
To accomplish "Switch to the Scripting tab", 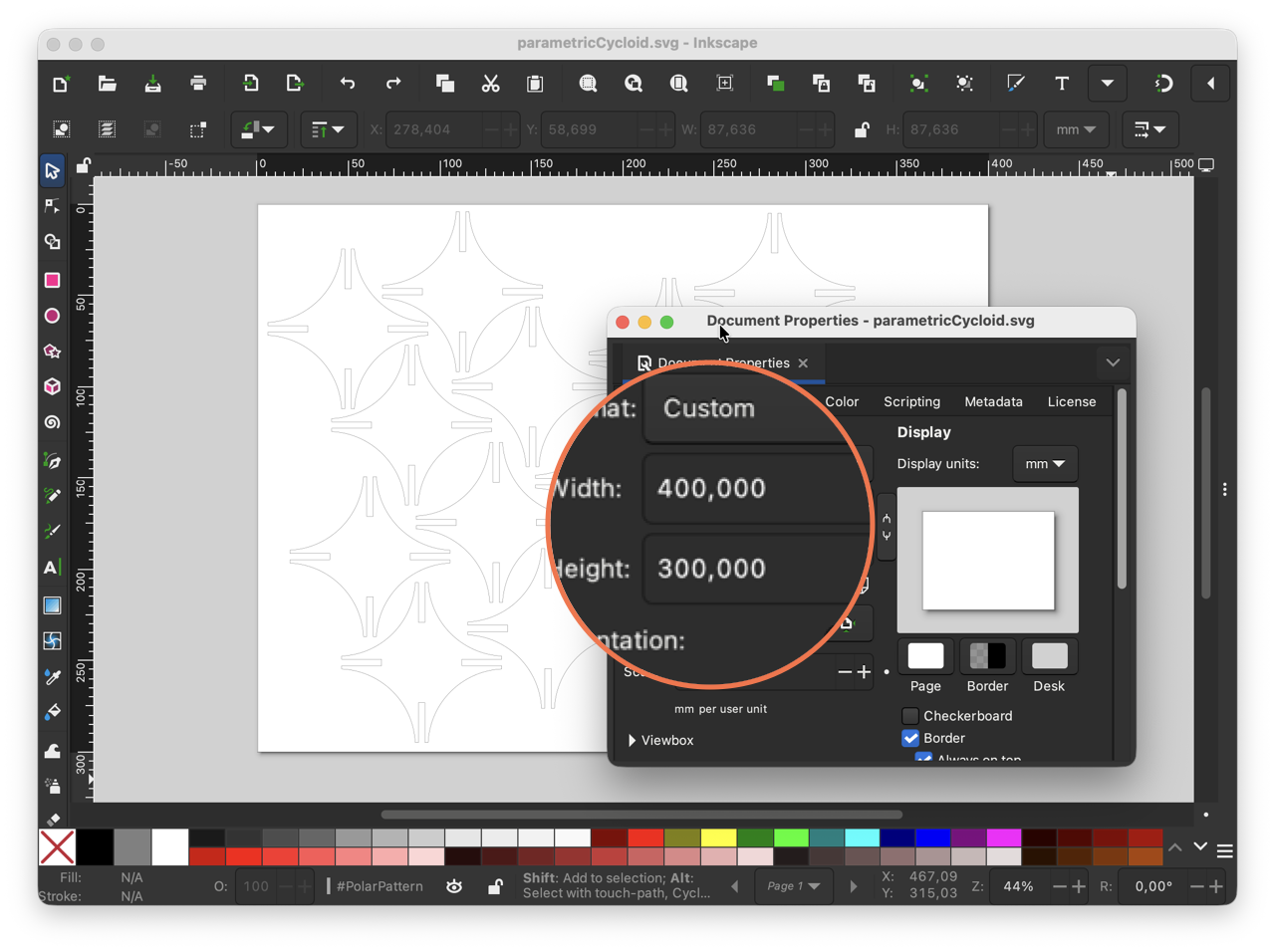I will (x=911, y=402).
